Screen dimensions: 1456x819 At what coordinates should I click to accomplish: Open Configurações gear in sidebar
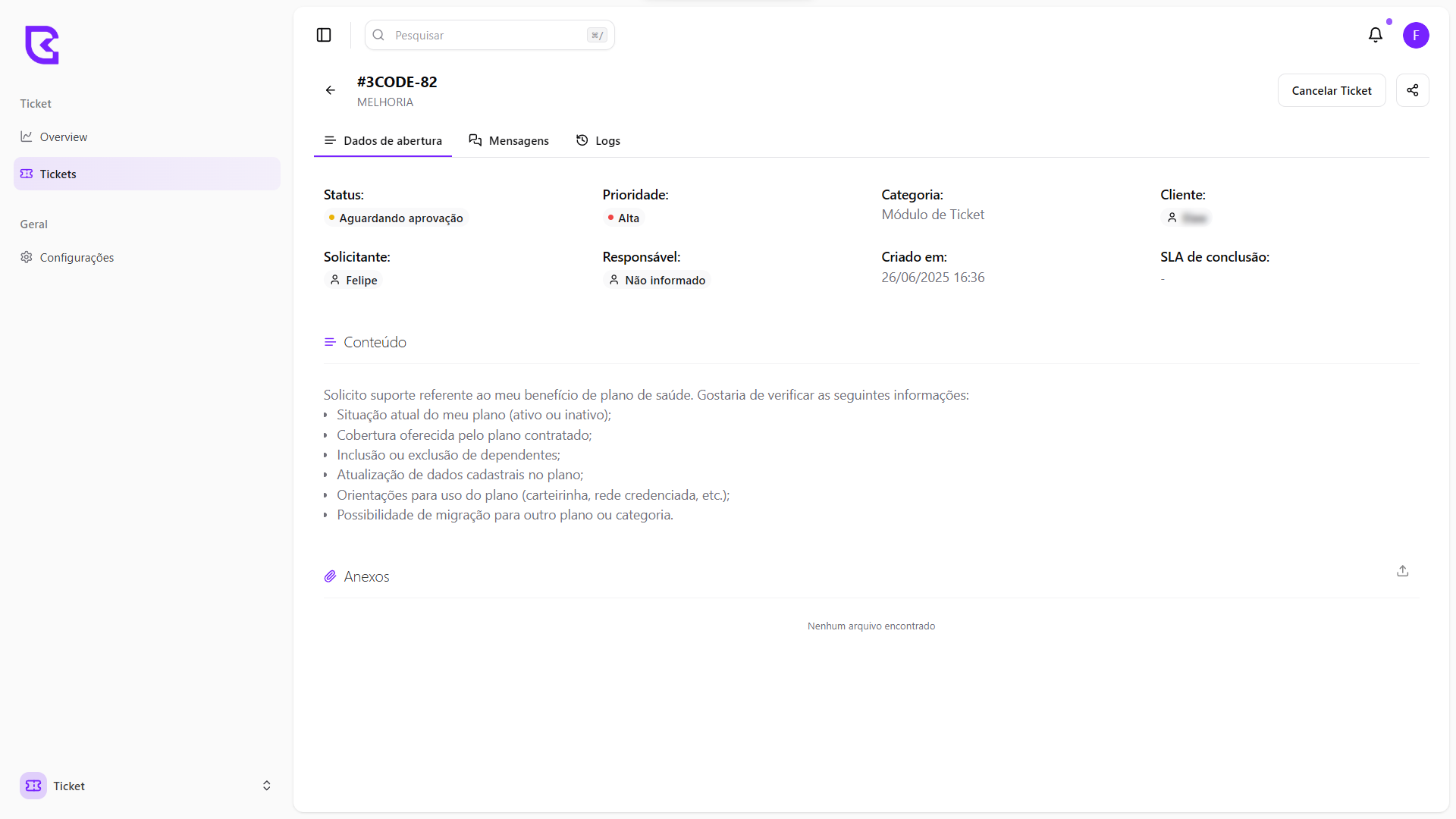point(76,258)
